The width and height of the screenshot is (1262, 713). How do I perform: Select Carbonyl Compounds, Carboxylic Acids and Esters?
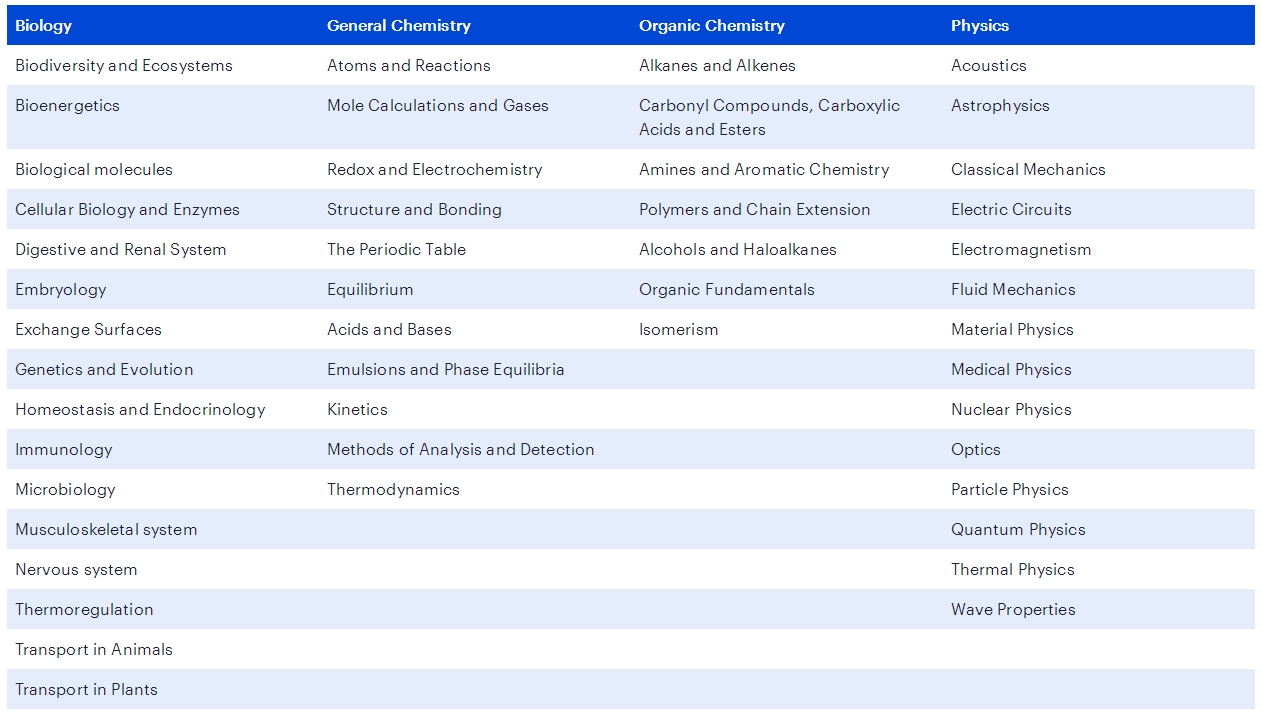tap(769, 118)
